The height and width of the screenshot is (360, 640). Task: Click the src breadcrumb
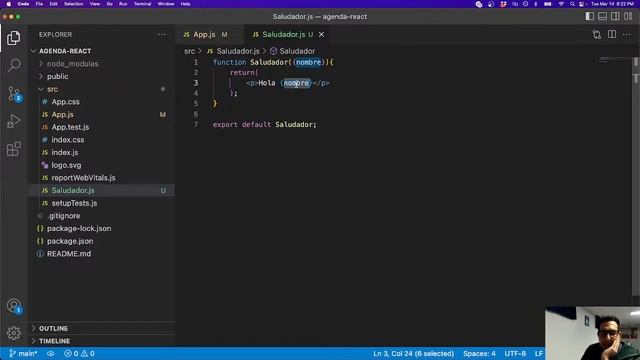pyautogui.click(x=189, y=51)
